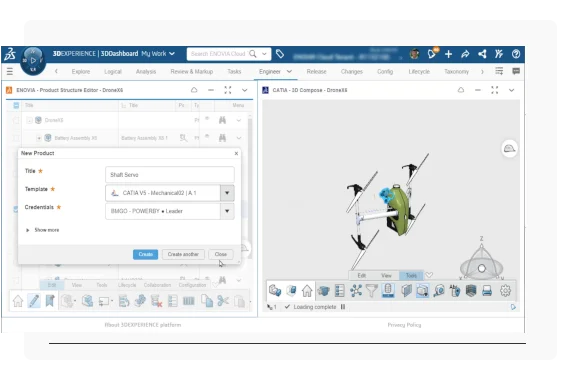
Task: Click the Create button
Action: pos(145,254)
